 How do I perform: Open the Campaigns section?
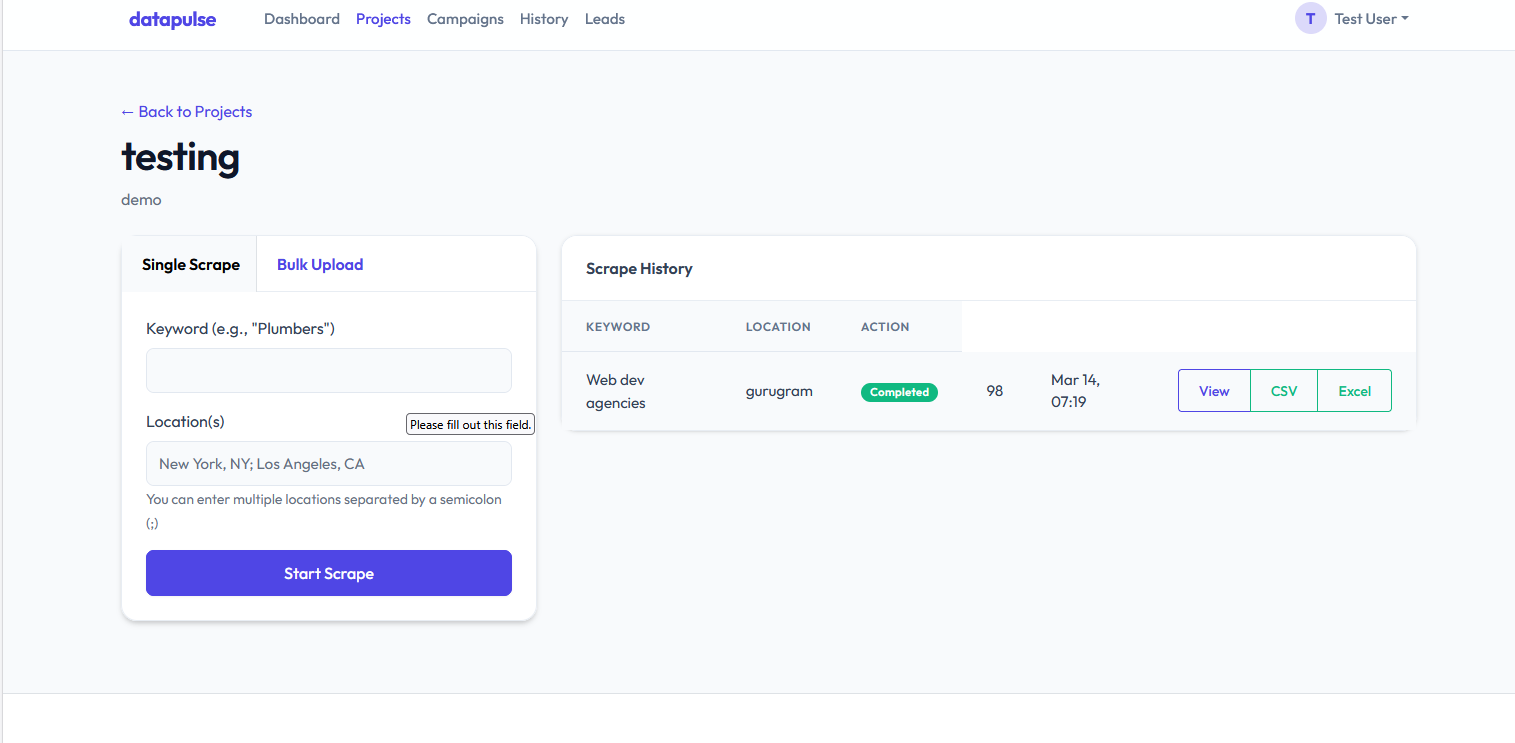click(x=465, y=18)
